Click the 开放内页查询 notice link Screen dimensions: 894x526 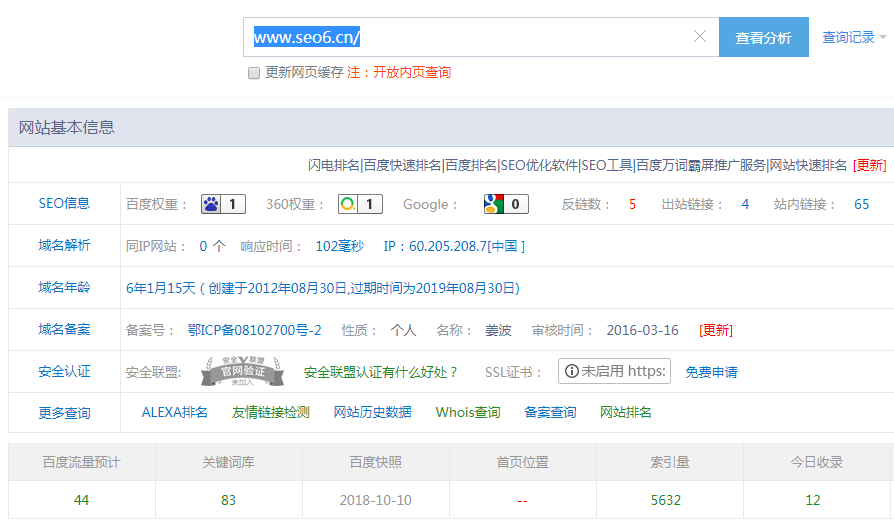(x=412, y=73)
